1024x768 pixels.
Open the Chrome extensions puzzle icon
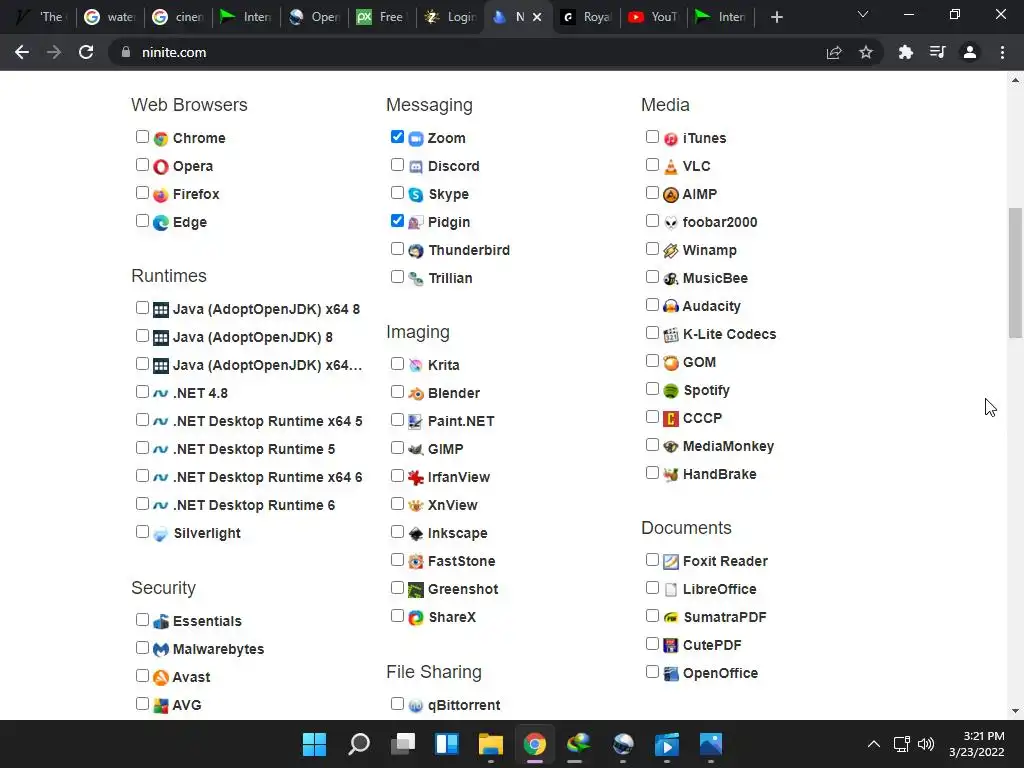pyautogui.click(x=905, y=52)
